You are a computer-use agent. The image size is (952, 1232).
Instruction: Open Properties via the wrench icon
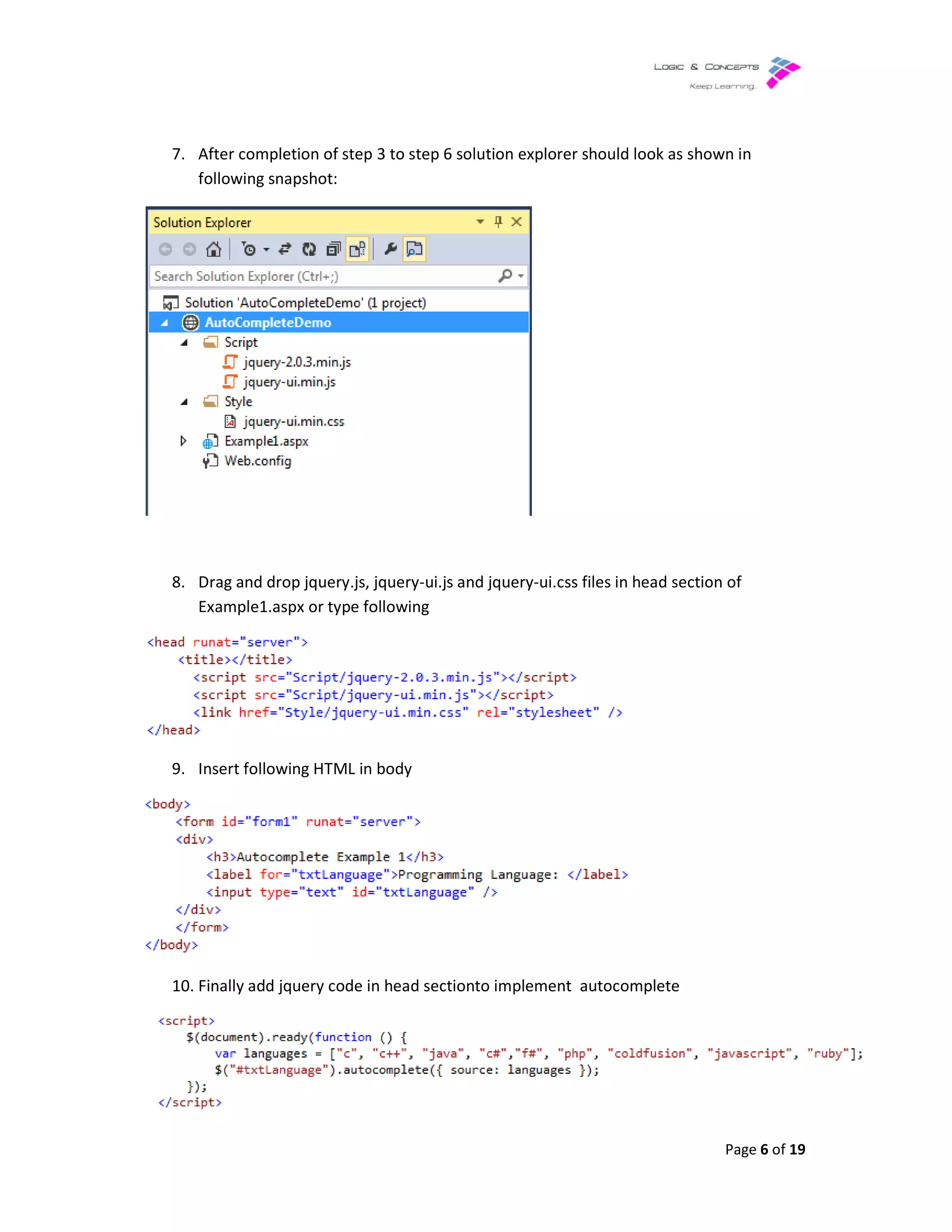(x=390, y=249)
